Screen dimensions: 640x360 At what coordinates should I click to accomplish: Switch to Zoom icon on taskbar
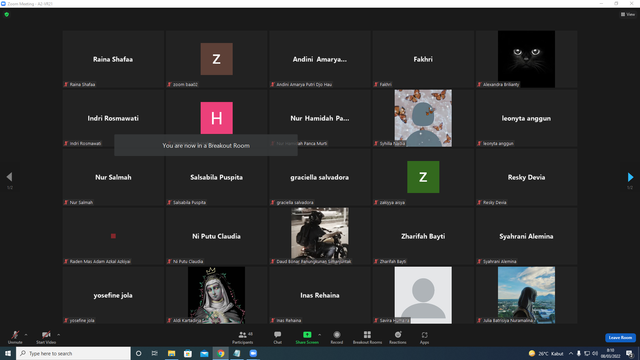253,353
